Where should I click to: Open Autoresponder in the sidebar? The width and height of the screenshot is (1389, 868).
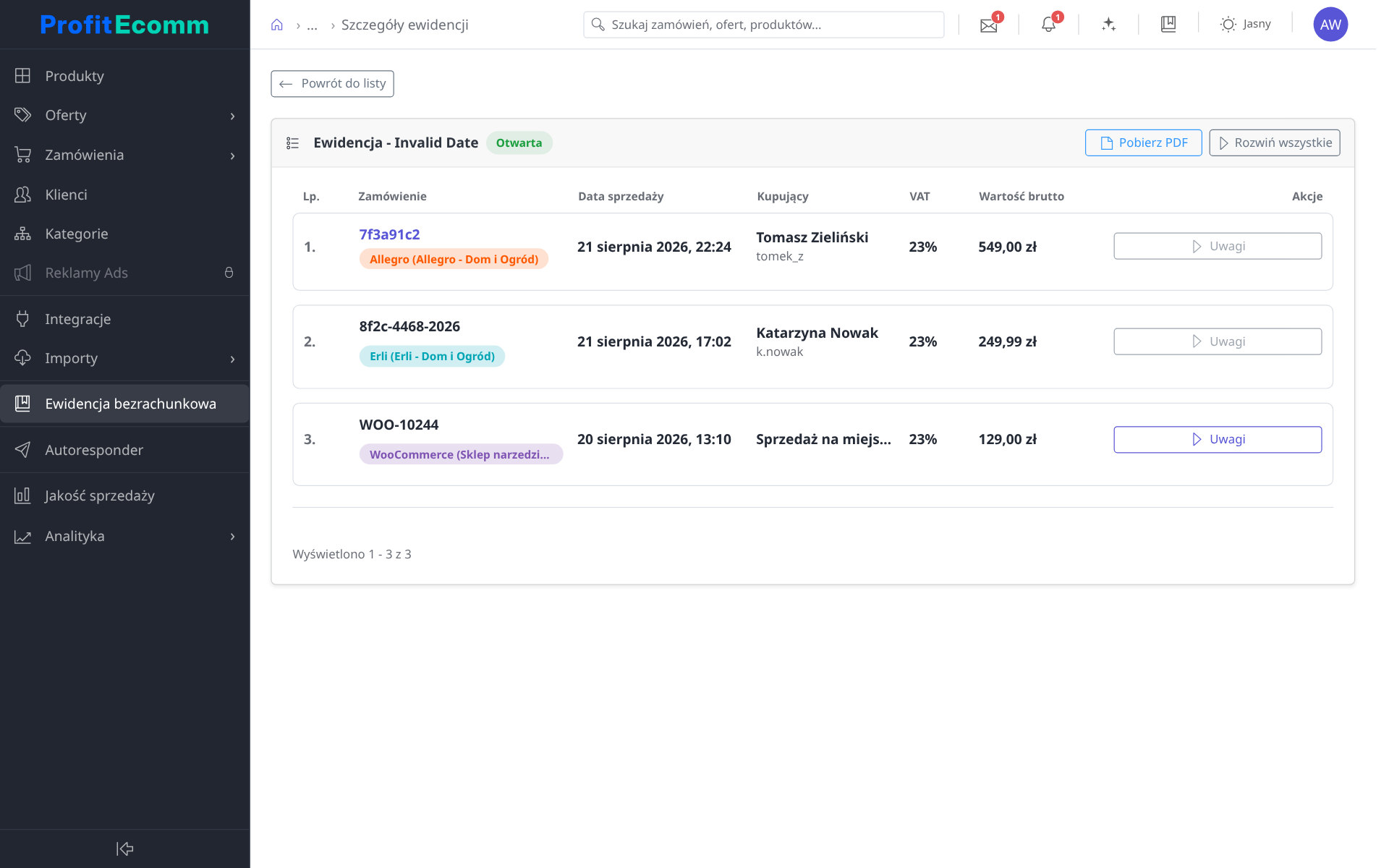point(124,450)
